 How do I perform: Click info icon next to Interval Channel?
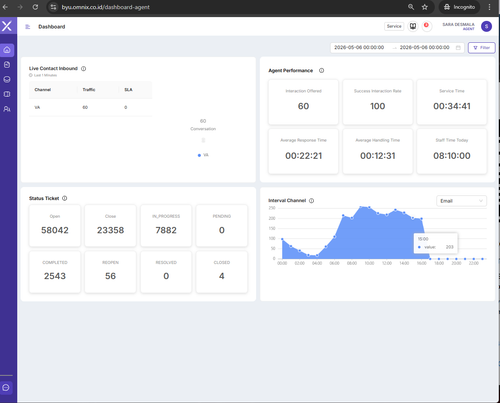coord(311,200)
